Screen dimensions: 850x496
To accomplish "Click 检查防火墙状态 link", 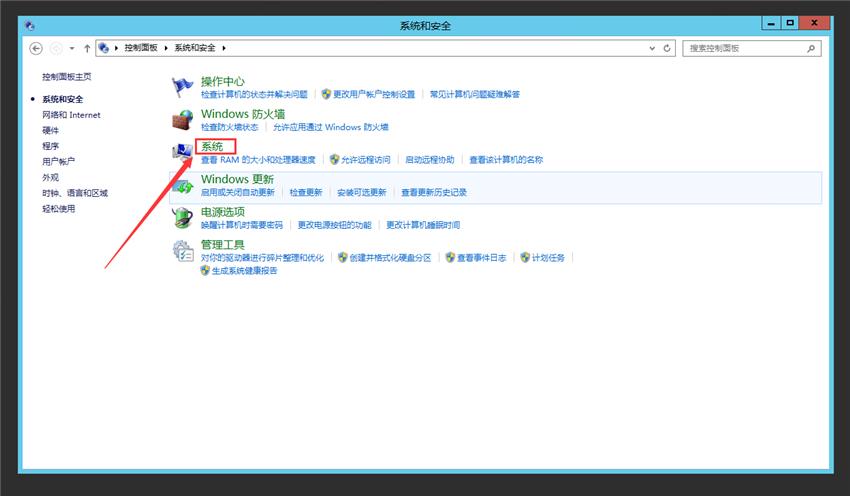I will (229, 127).
